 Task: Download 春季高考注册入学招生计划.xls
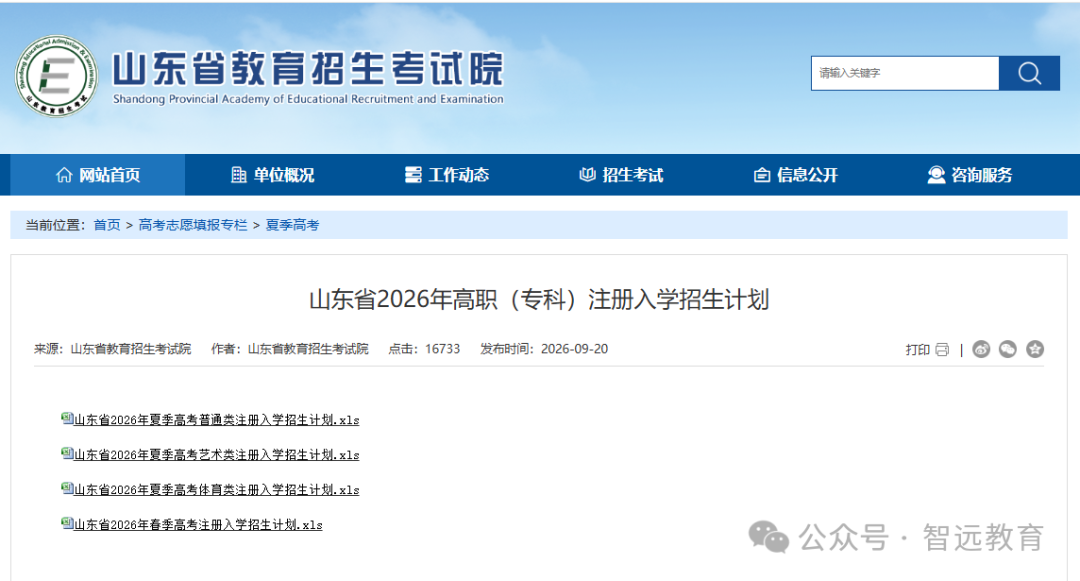[198, 525]
